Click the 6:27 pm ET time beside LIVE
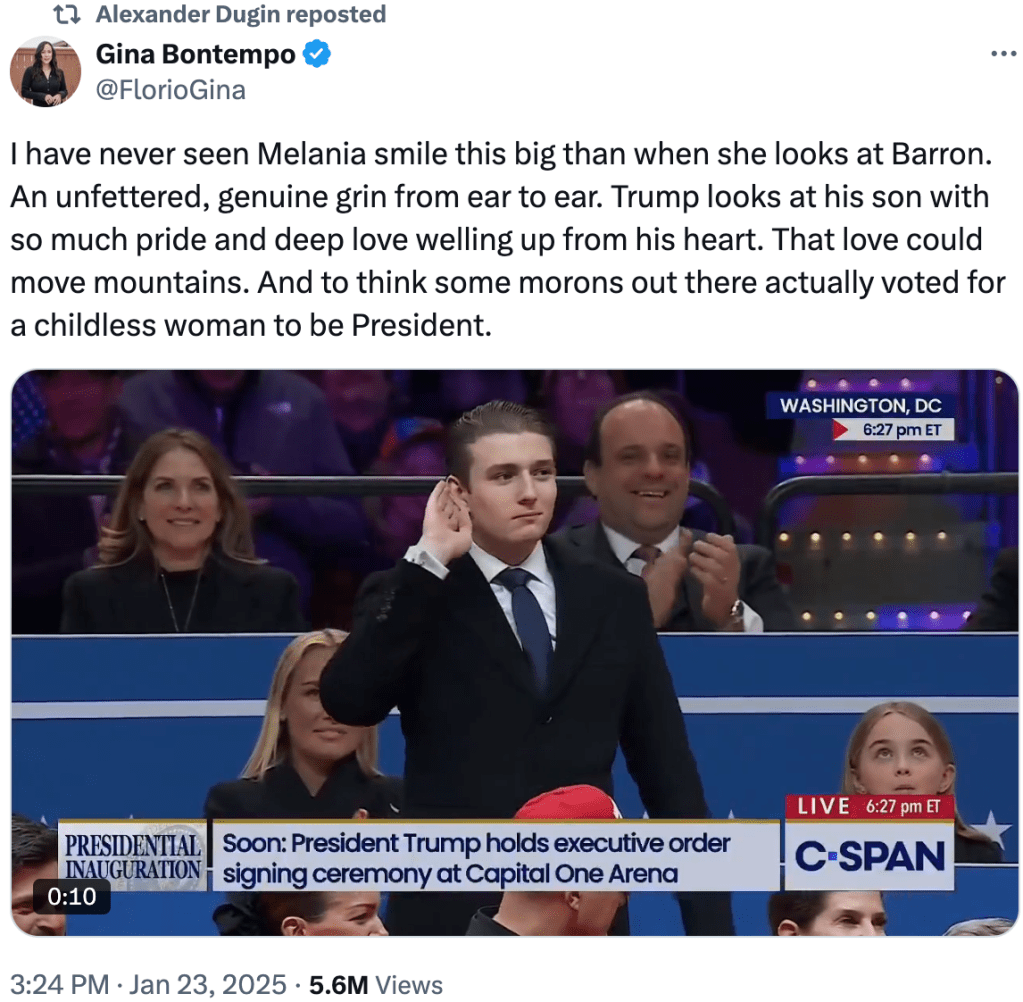 903,807
